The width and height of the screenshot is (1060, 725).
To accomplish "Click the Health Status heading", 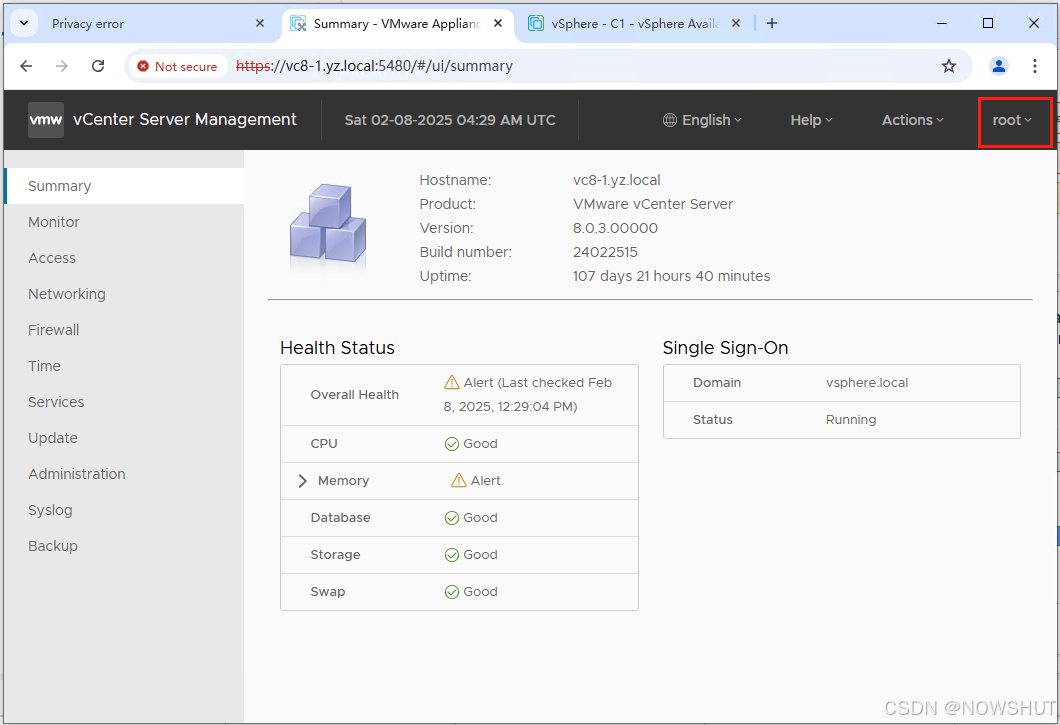I will [x=337, y=348].
